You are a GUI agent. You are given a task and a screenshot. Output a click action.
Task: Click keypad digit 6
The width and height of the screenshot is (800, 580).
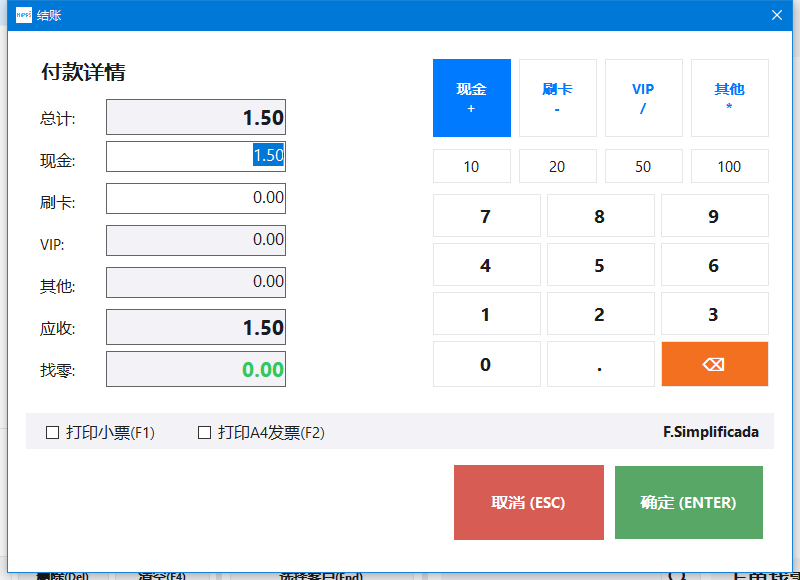(714, 265)
